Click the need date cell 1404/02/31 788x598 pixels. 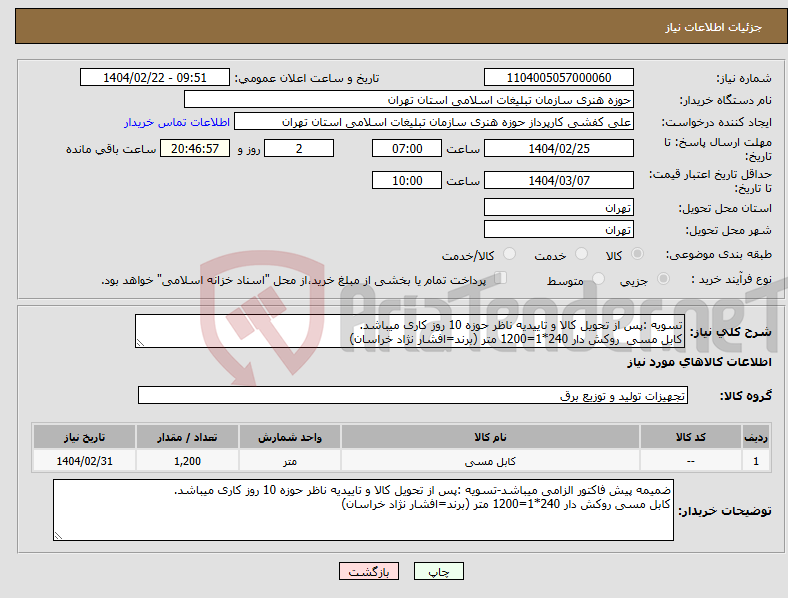coord(84,461)
